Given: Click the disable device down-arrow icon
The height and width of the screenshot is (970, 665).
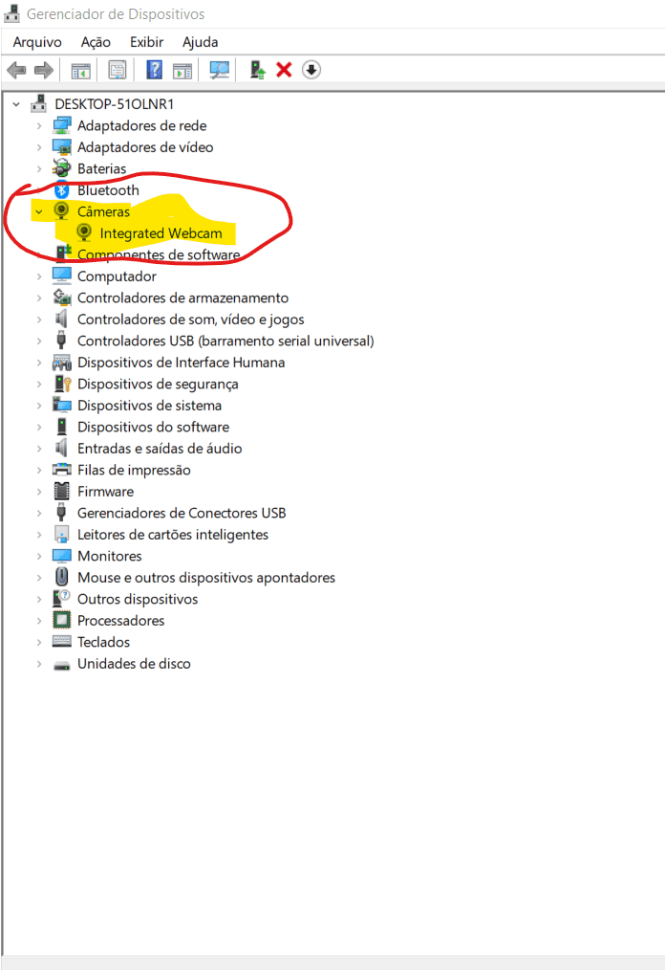Looking at the screenshot, I should pos(311,70).
